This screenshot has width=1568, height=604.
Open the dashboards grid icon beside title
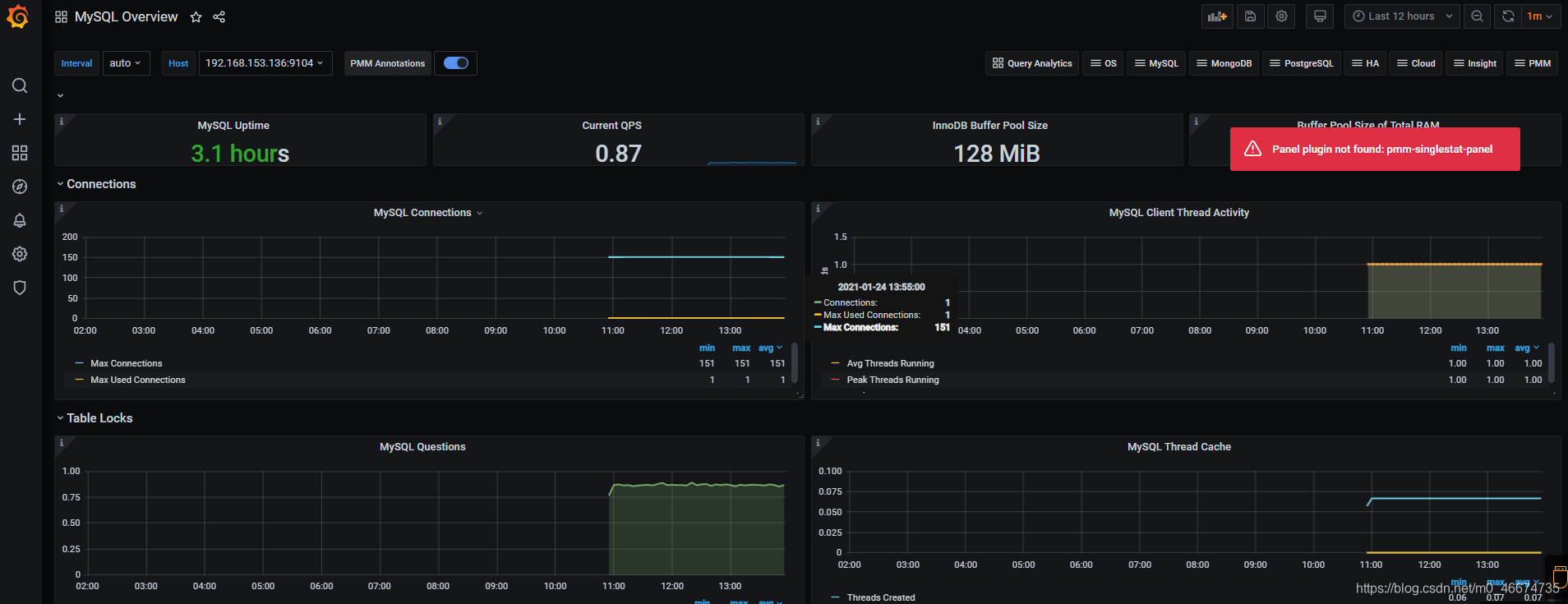point(61,16)
